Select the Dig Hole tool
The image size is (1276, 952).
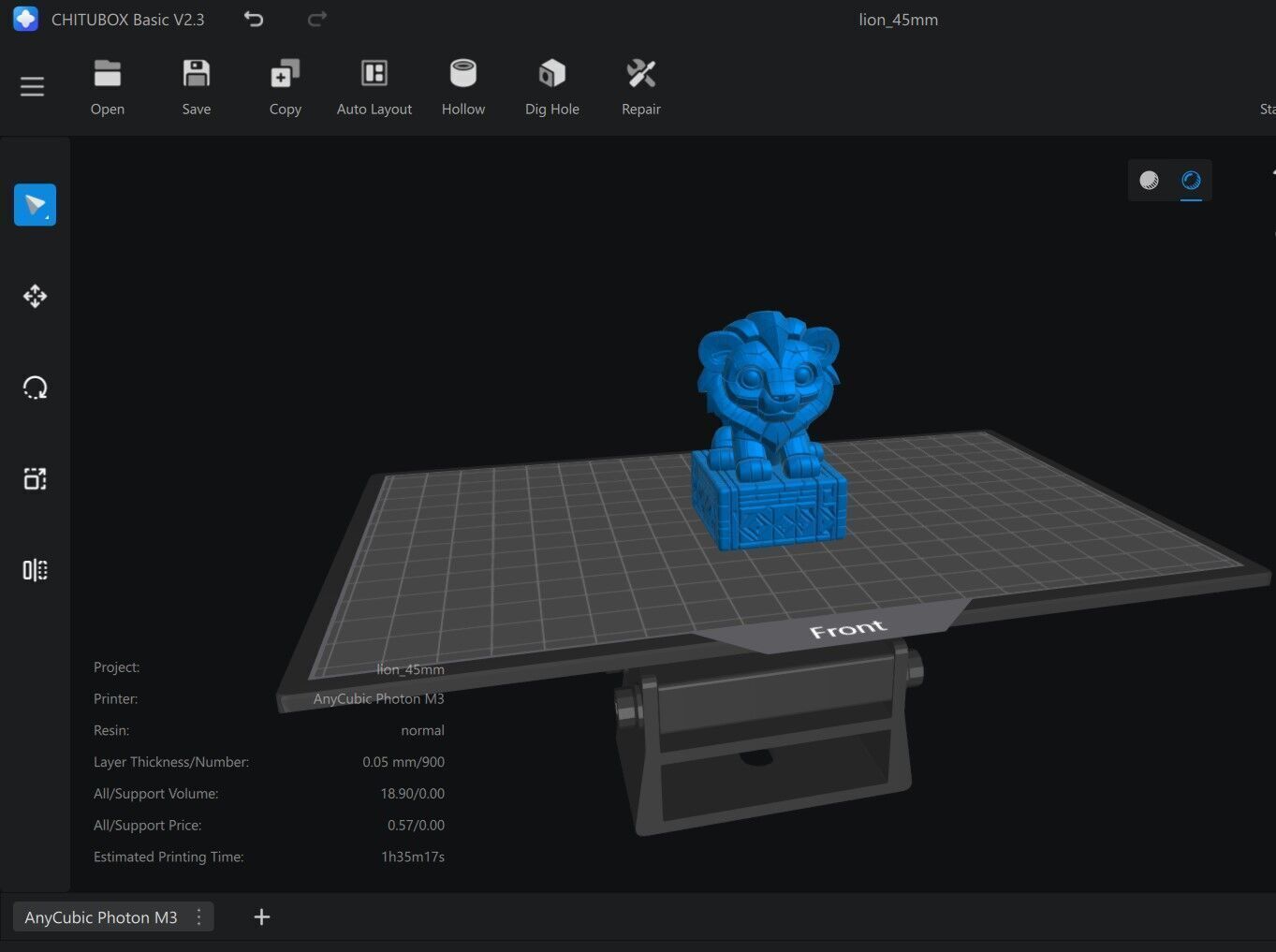[552, 73]
